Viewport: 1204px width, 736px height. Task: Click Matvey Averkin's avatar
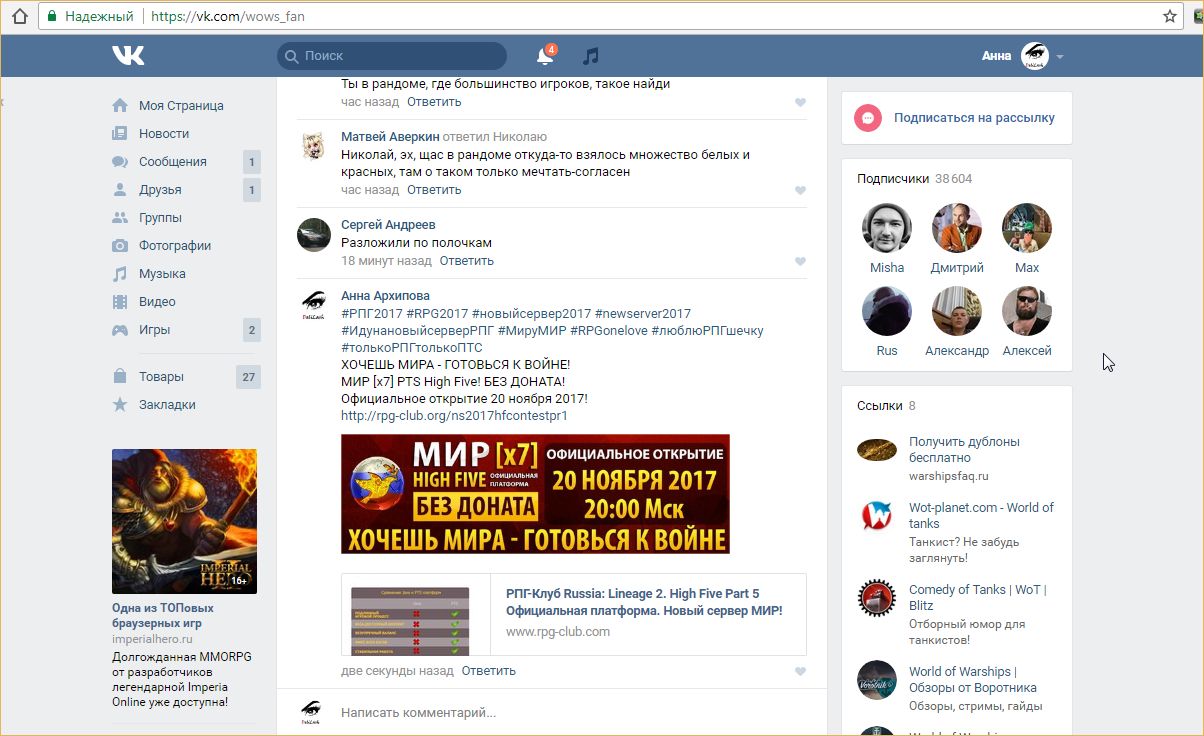click(x=314, y=146)
